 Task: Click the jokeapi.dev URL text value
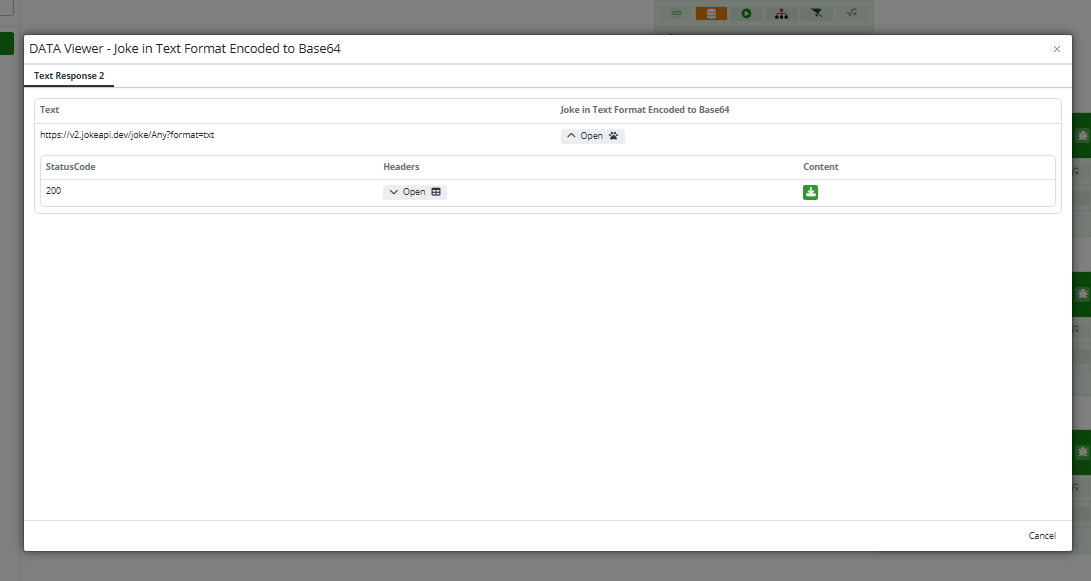tap(127, 135)
